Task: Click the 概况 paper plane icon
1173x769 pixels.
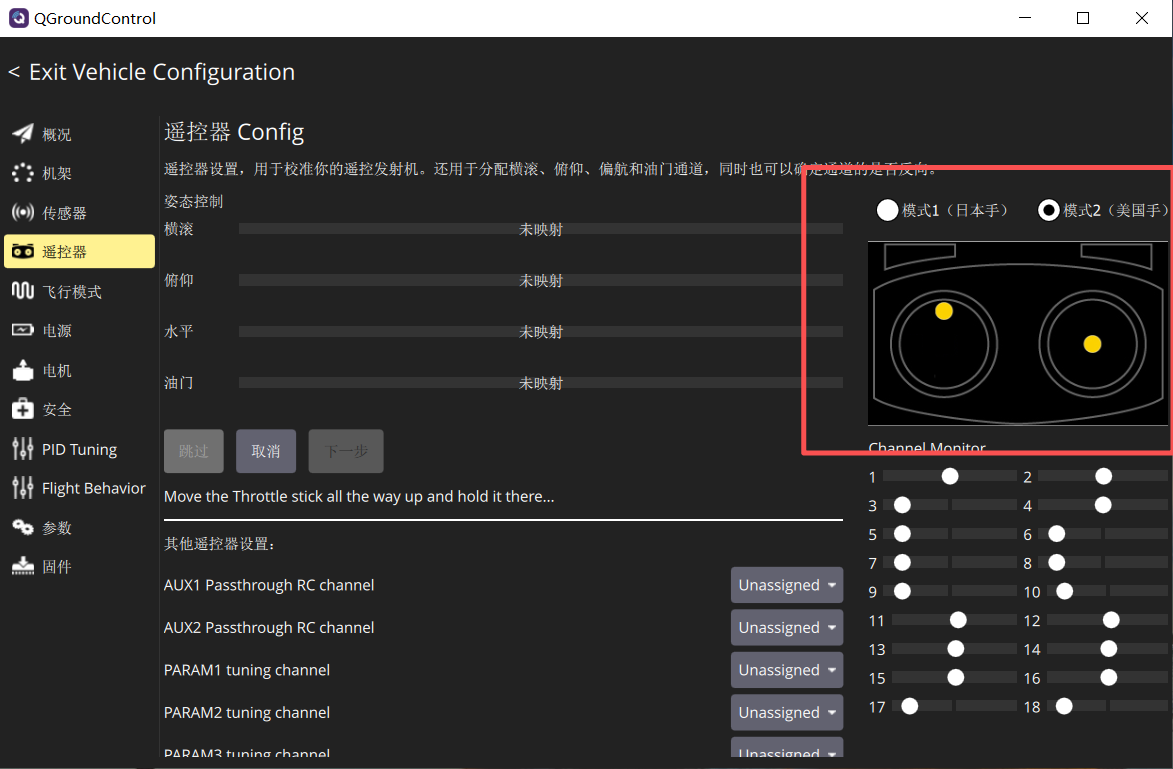Action: (x=22, y=133)
